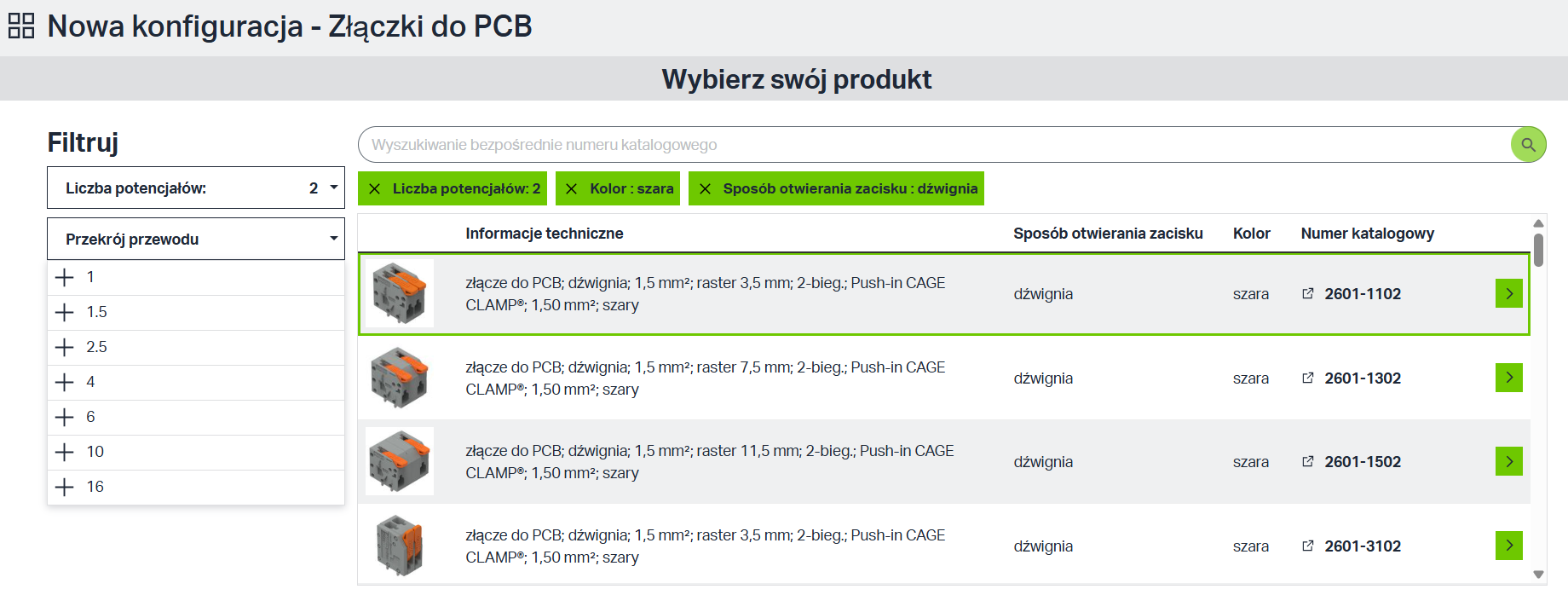Click the product list scroll down arrow
Image resolution: width=1568 pixels, height=595 pixels.
[1538, 575]
